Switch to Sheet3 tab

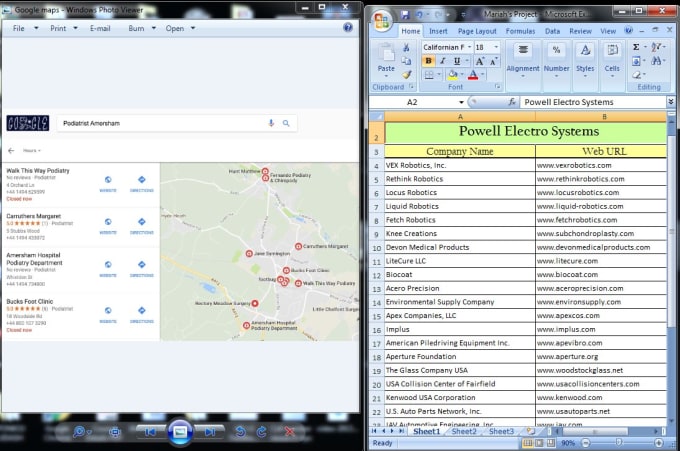tap(501, 431)
